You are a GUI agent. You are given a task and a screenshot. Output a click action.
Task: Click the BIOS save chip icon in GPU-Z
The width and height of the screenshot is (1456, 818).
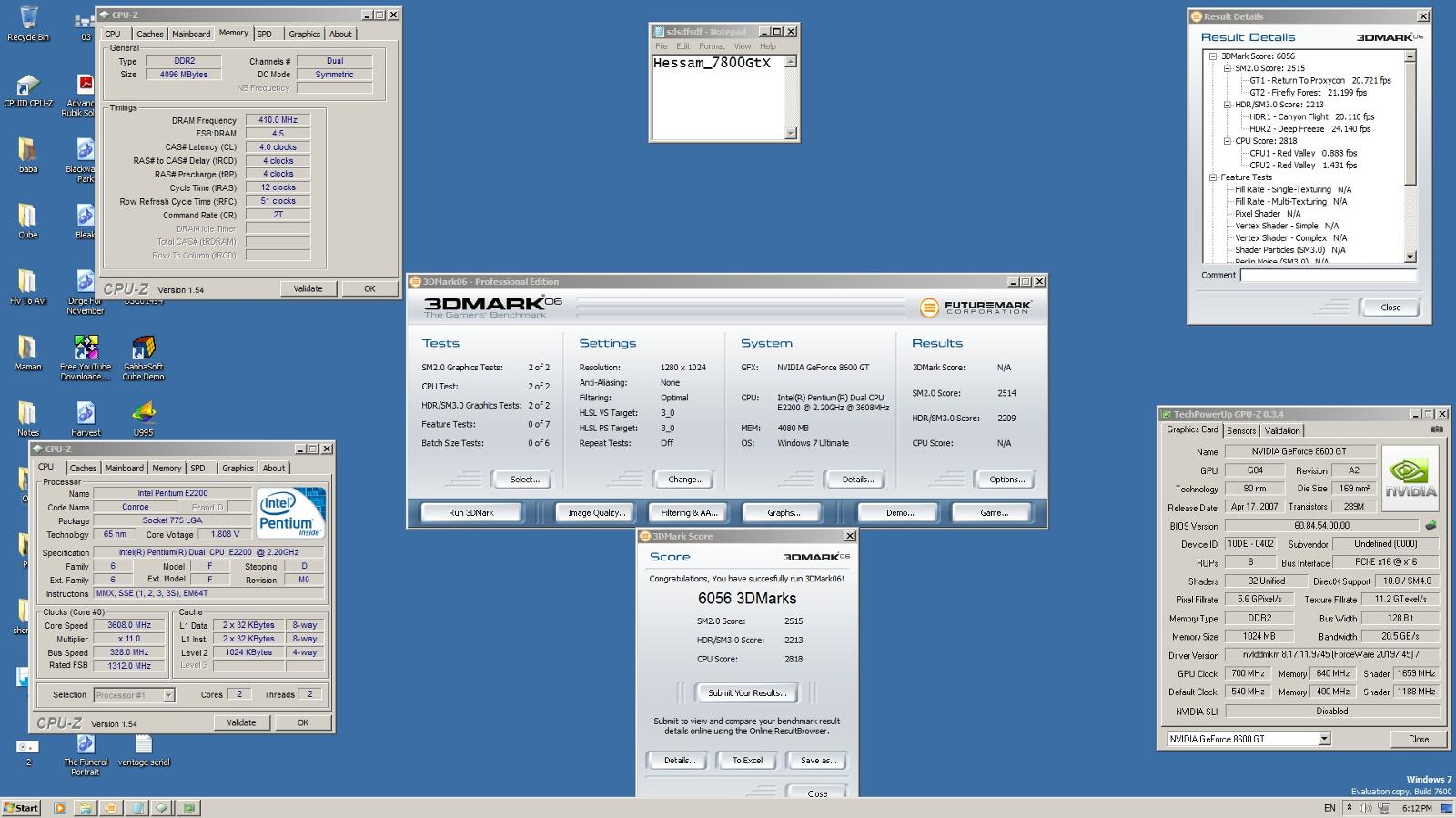(1431, 525)
